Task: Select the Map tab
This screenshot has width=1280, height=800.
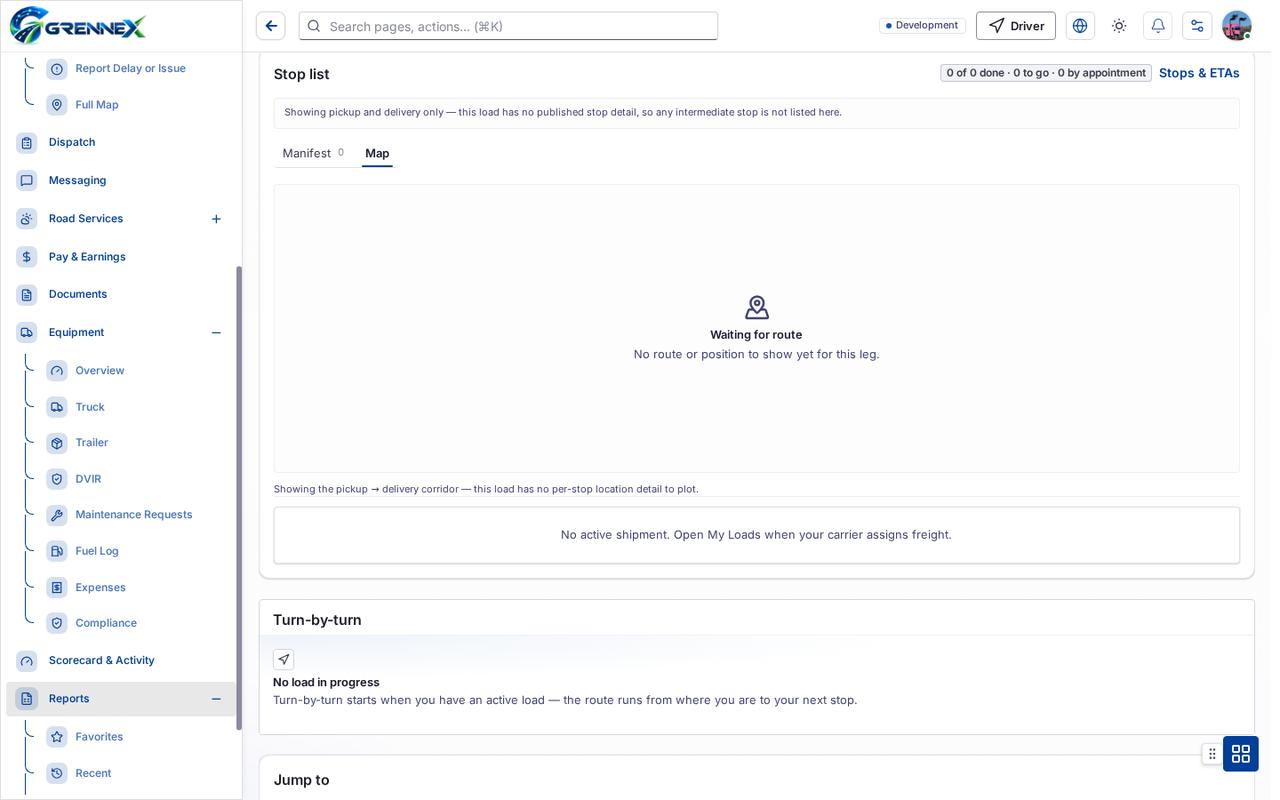Action: pos(377,153)
